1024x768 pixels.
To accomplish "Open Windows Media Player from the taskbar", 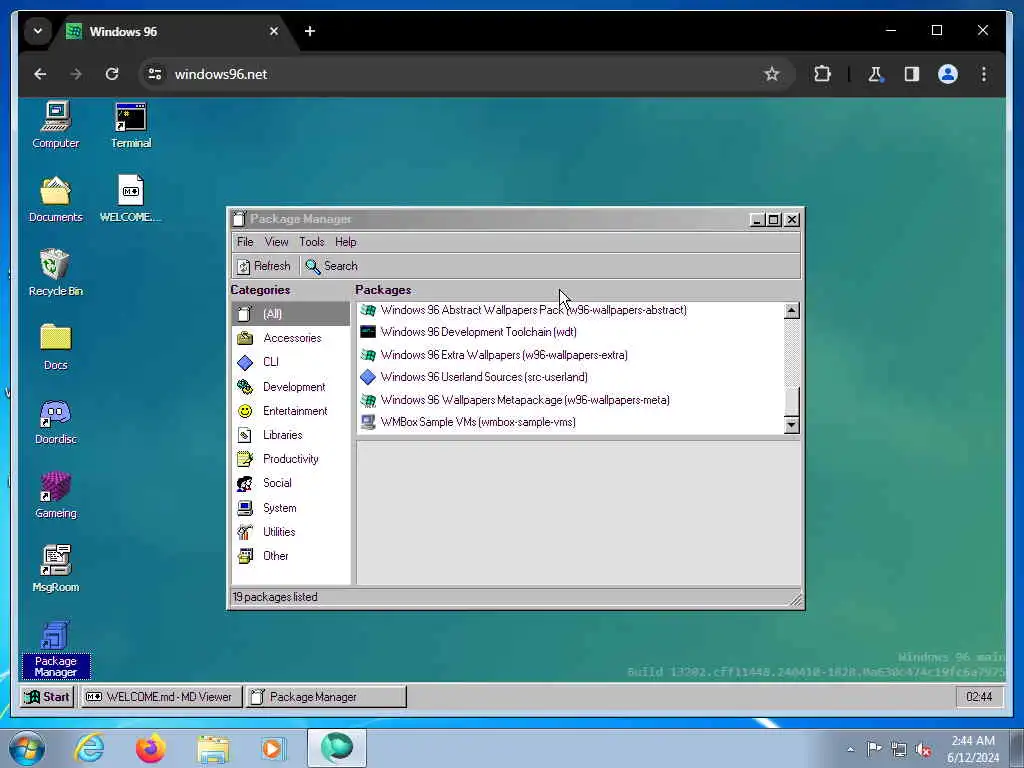I will (x=272, y=748).
